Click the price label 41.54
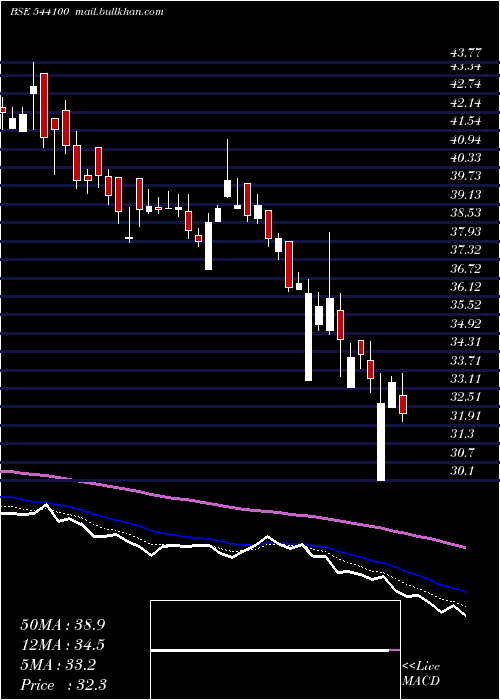Screen dimensions: 500x700 coord(466,121)
